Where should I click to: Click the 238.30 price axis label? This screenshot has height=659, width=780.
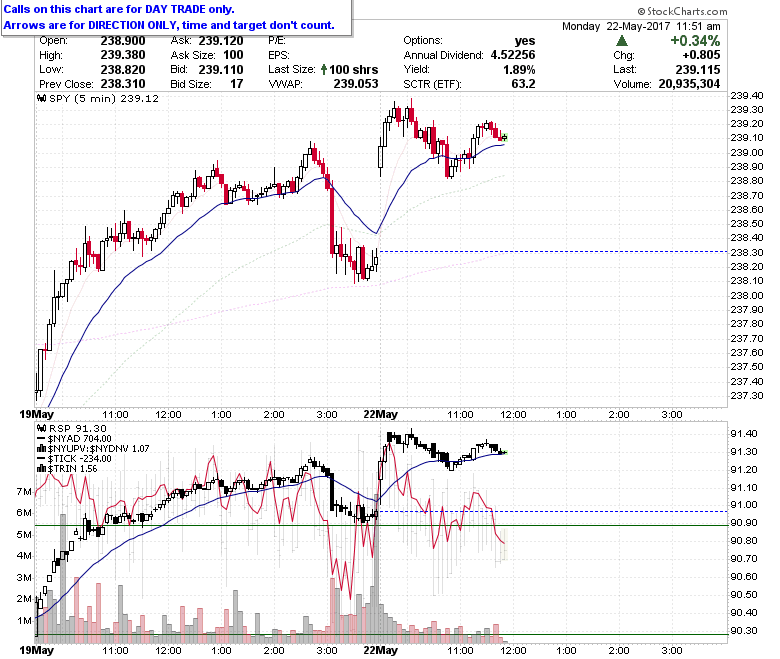click(747, 252)
